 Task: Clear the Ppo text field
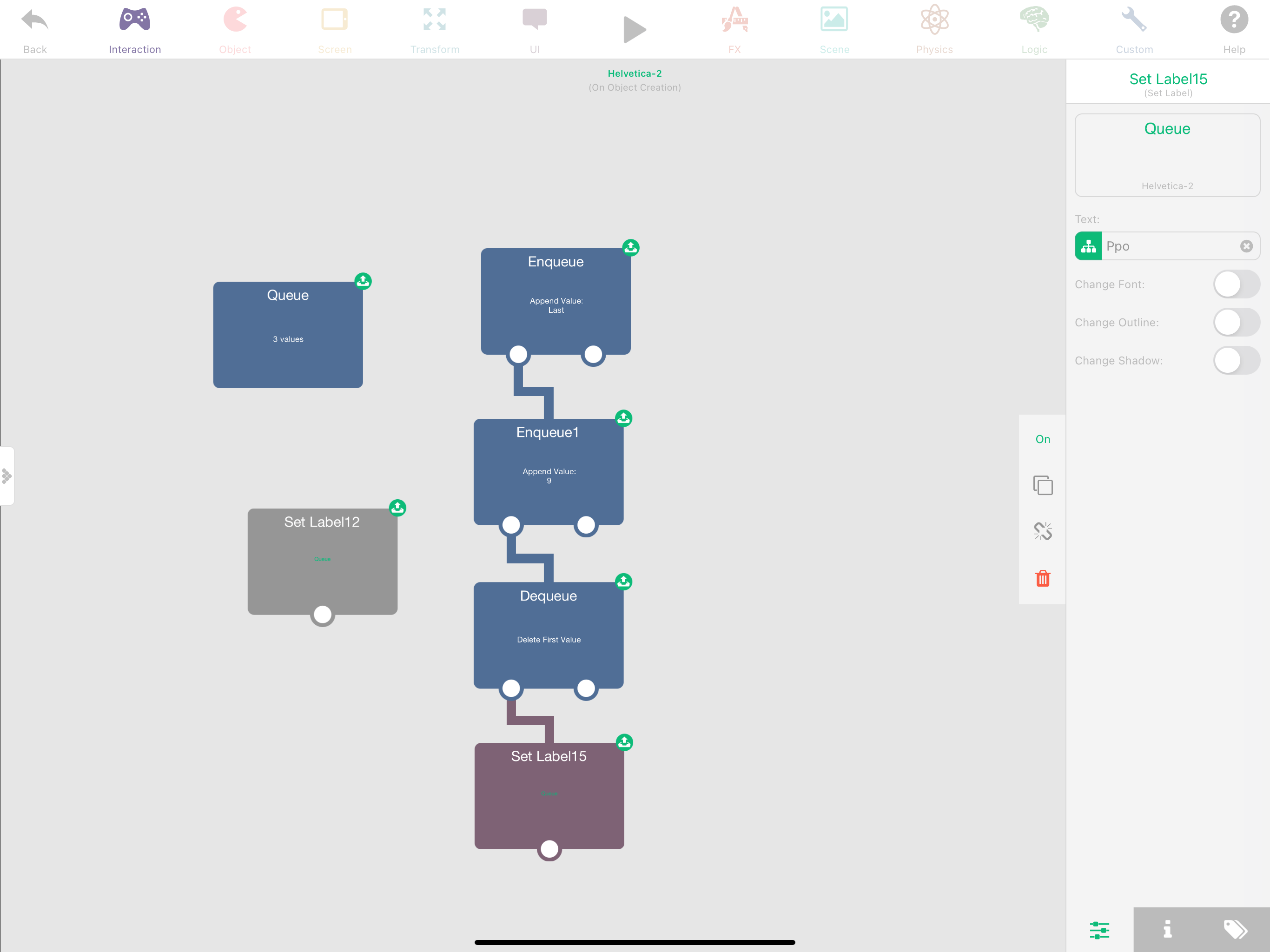[1246, 246]
